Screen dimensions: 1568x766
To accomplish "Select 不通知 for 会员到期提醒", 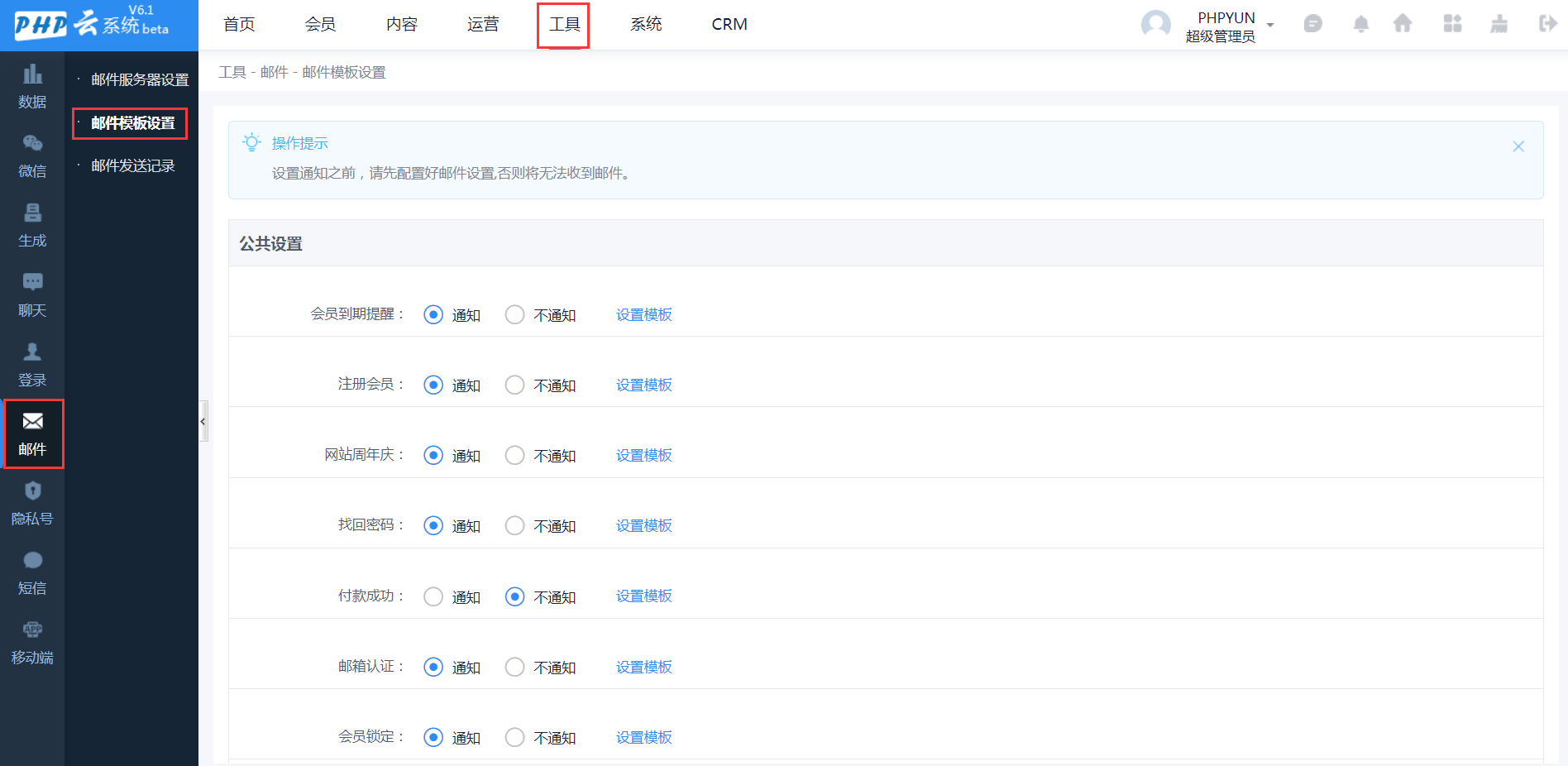I will (514, 314).
